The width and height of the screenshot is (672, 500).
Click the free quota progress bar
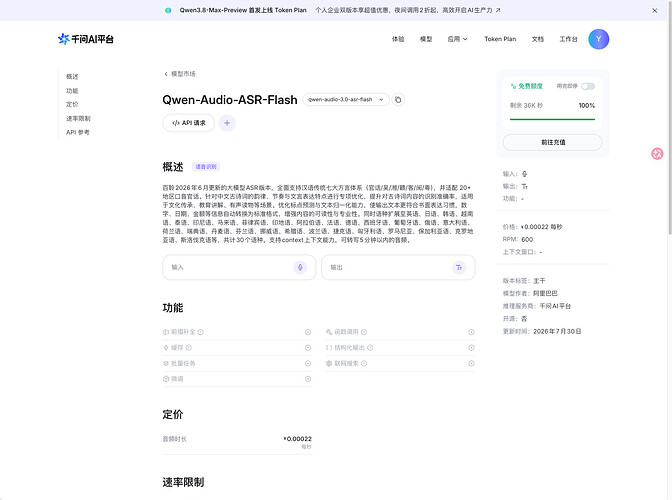click(552, 119)
